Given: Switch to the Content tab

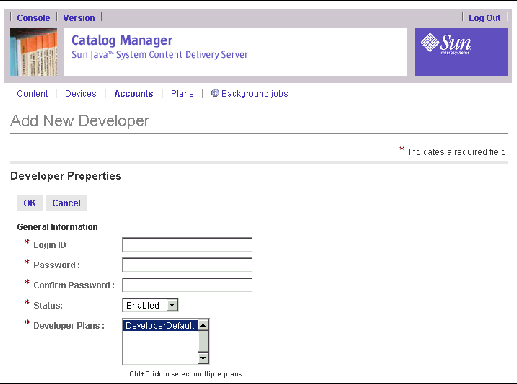Looking at the screenshot, I should point(32,94).
